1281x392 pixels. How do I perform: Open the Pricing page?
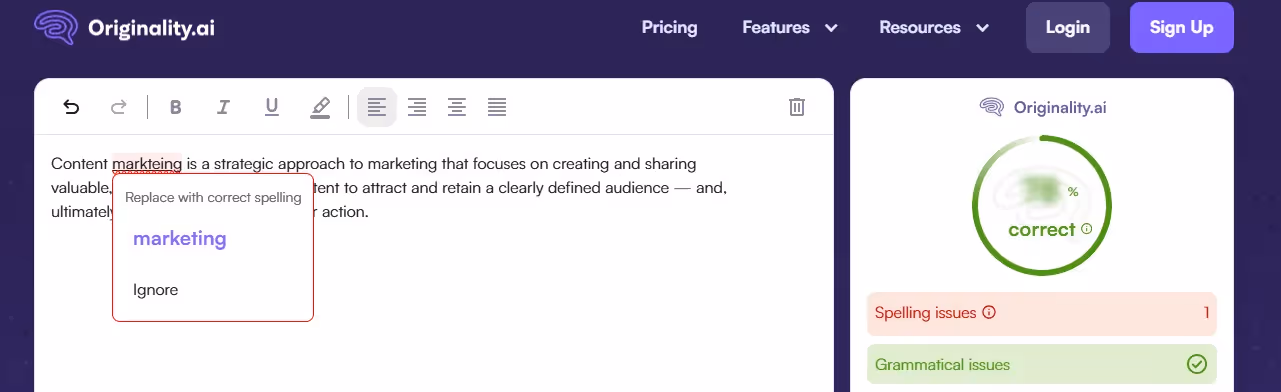point(670,28)
